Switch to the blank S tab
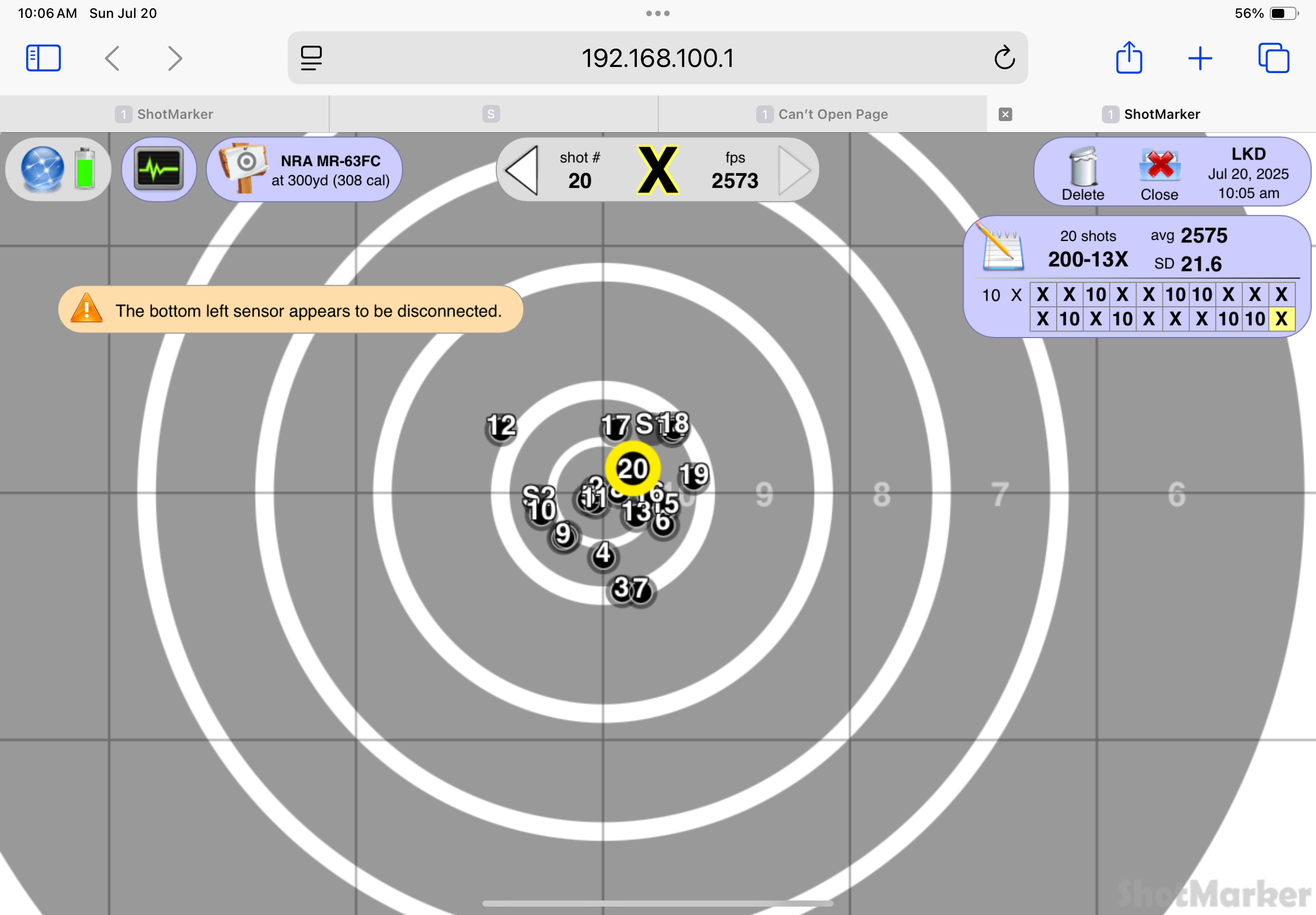 pyautogui.click(x=493, y=114)
